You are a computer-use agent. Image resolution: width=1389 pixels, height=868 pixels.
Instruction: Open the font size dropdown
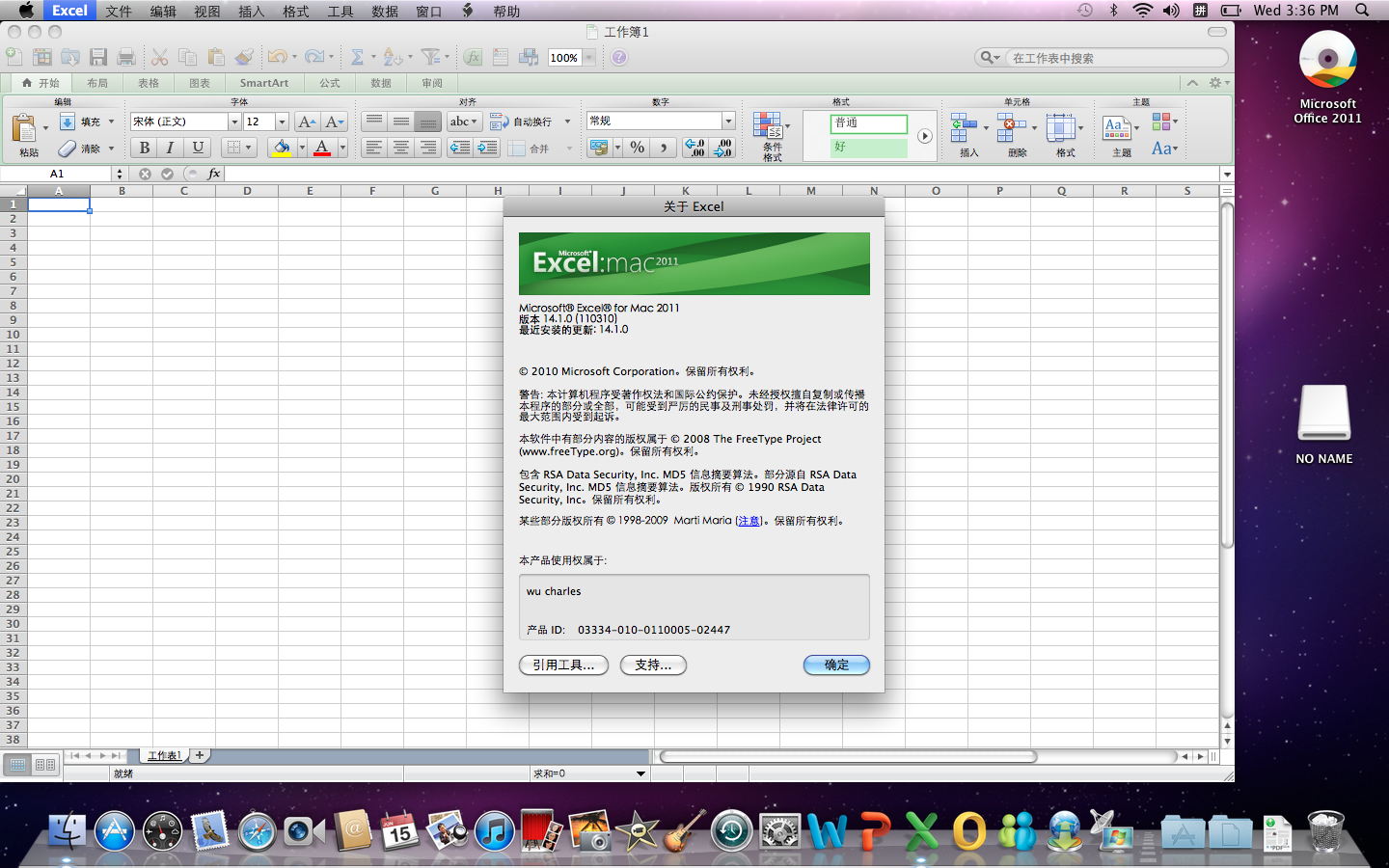[282, 122]
